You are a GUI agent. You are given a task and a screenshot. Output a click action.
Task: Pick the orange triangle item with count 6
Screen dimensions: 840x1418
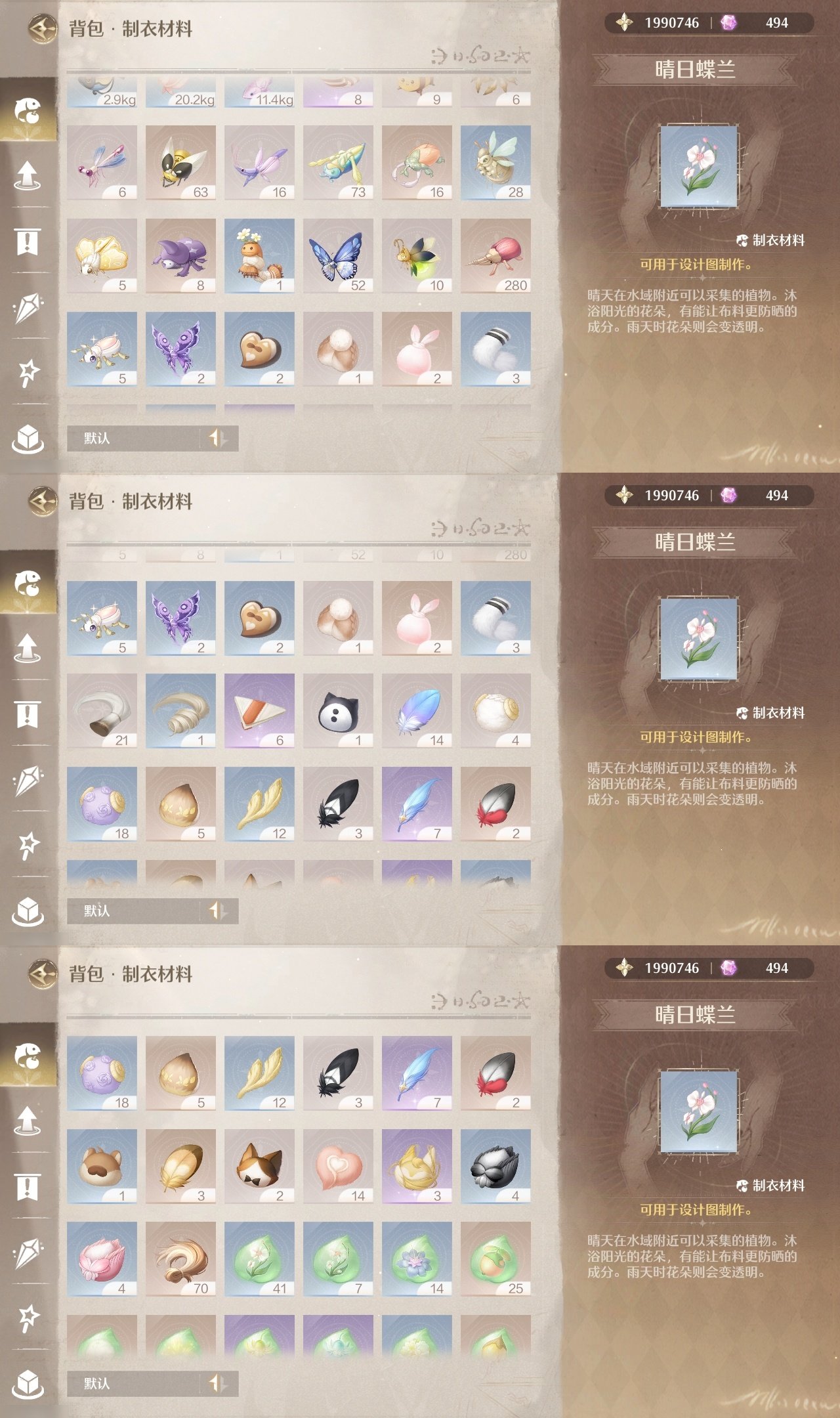(x=259, y=711)
